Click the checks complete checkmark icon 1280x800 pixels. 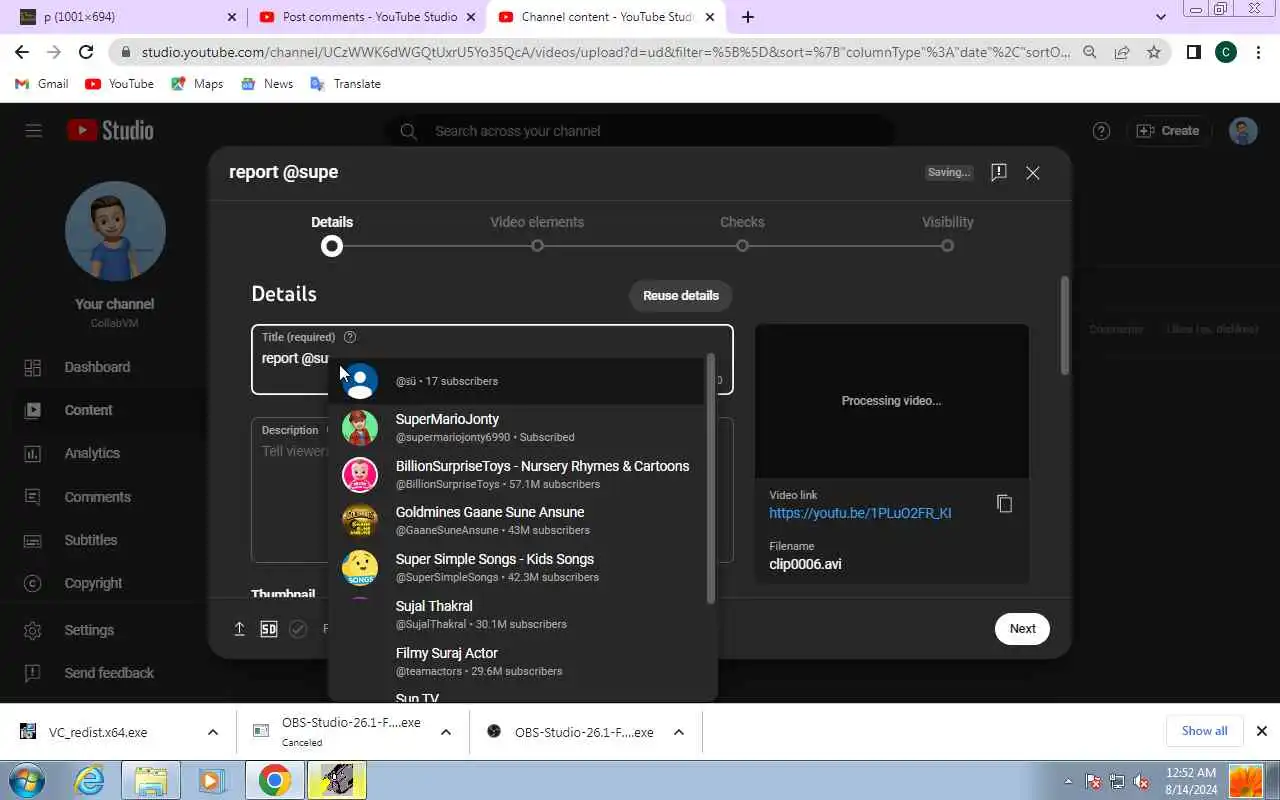coord(298,629)
